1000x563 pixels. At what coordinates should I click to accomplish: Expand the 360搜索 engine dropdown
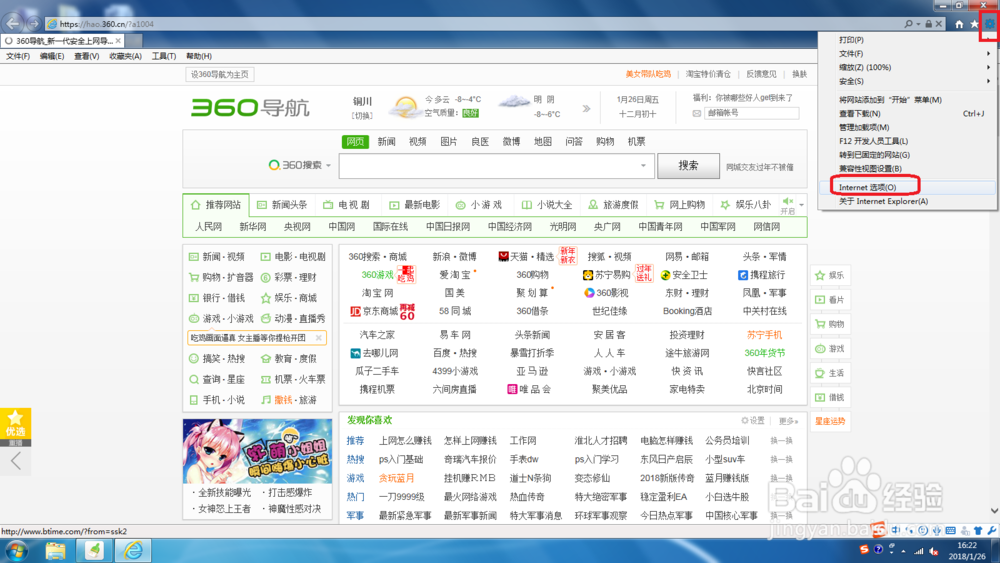328,165
